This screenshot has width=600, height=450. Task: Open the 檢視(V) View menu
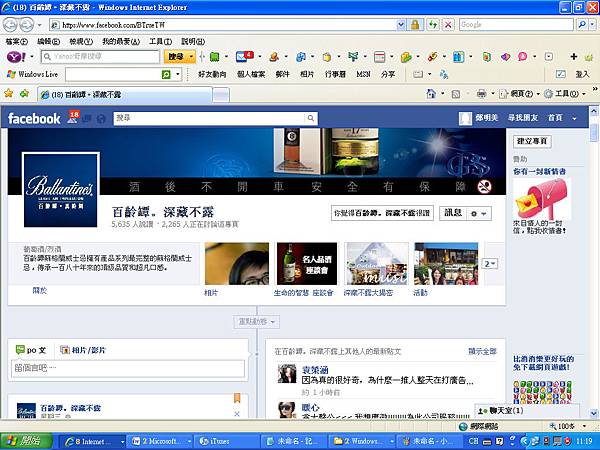click(81, 41)
